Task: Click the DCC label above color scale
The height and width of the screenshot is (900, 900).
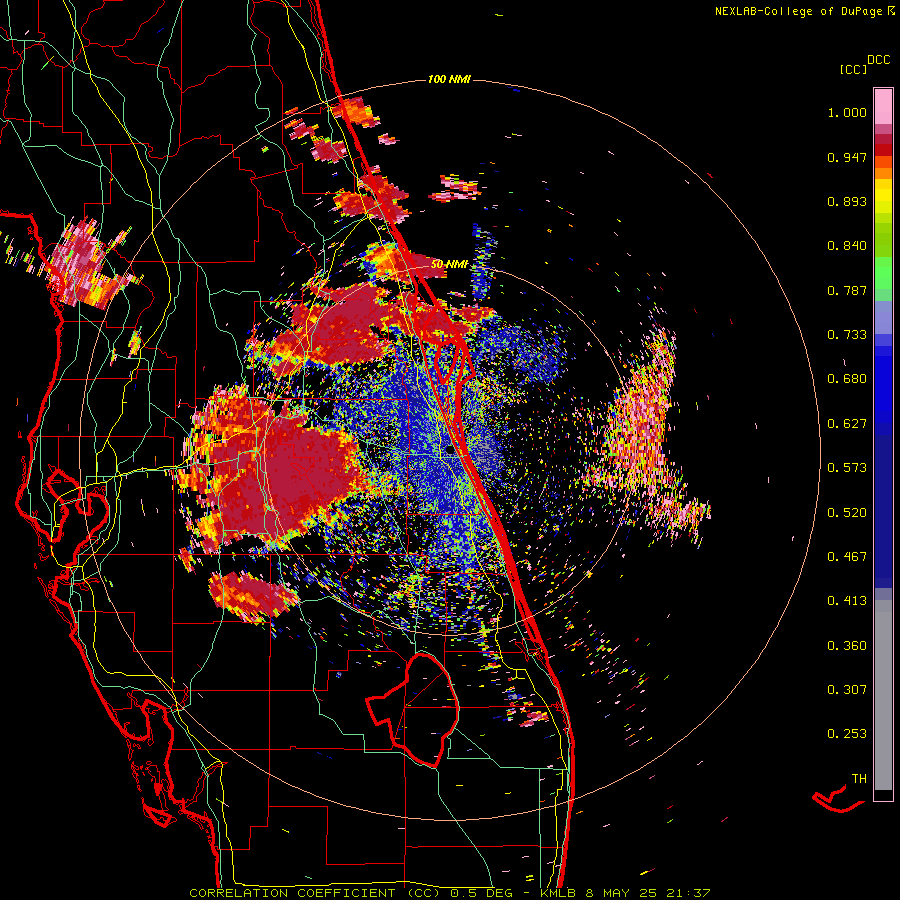Action: click(x=879, y=60)
